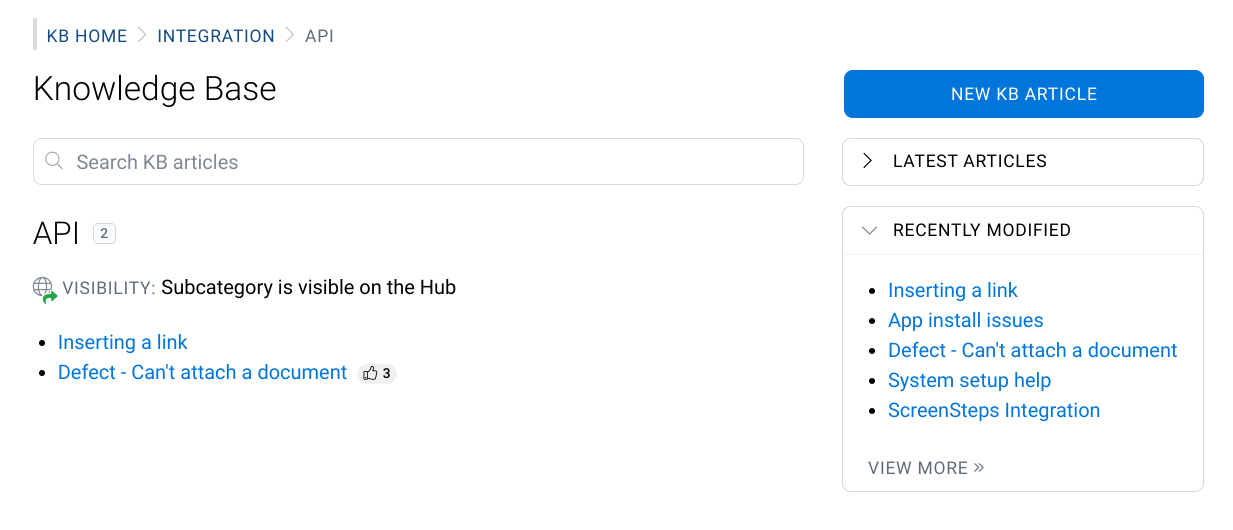Viewport: 1233px width, 530px height.
Task: Open Inserting a link in API list
Action: click(123, 342)
